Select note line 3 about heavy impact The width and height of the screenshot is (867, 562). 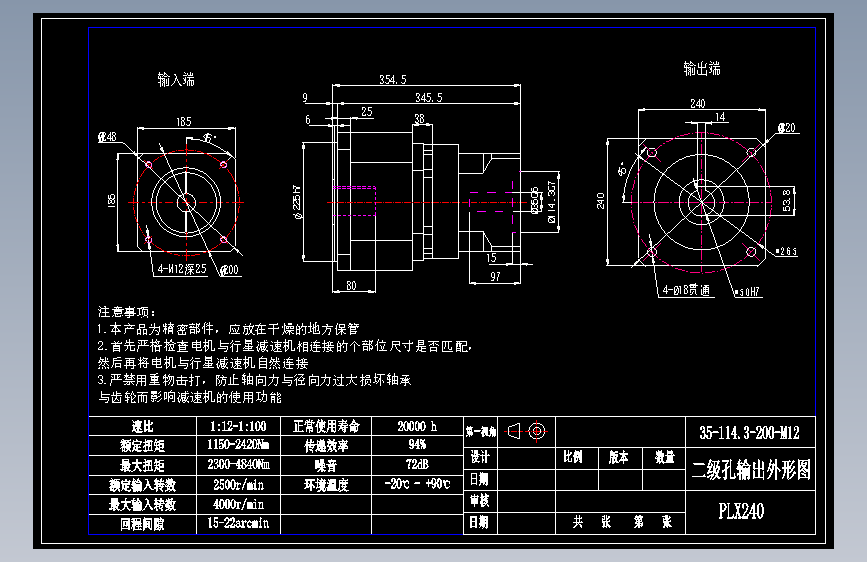(x=254, y=380)
